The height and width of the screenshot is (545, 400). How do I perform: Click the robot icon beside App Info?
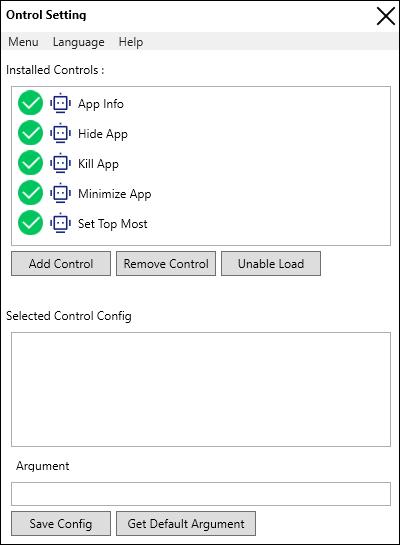click(60, 103)
